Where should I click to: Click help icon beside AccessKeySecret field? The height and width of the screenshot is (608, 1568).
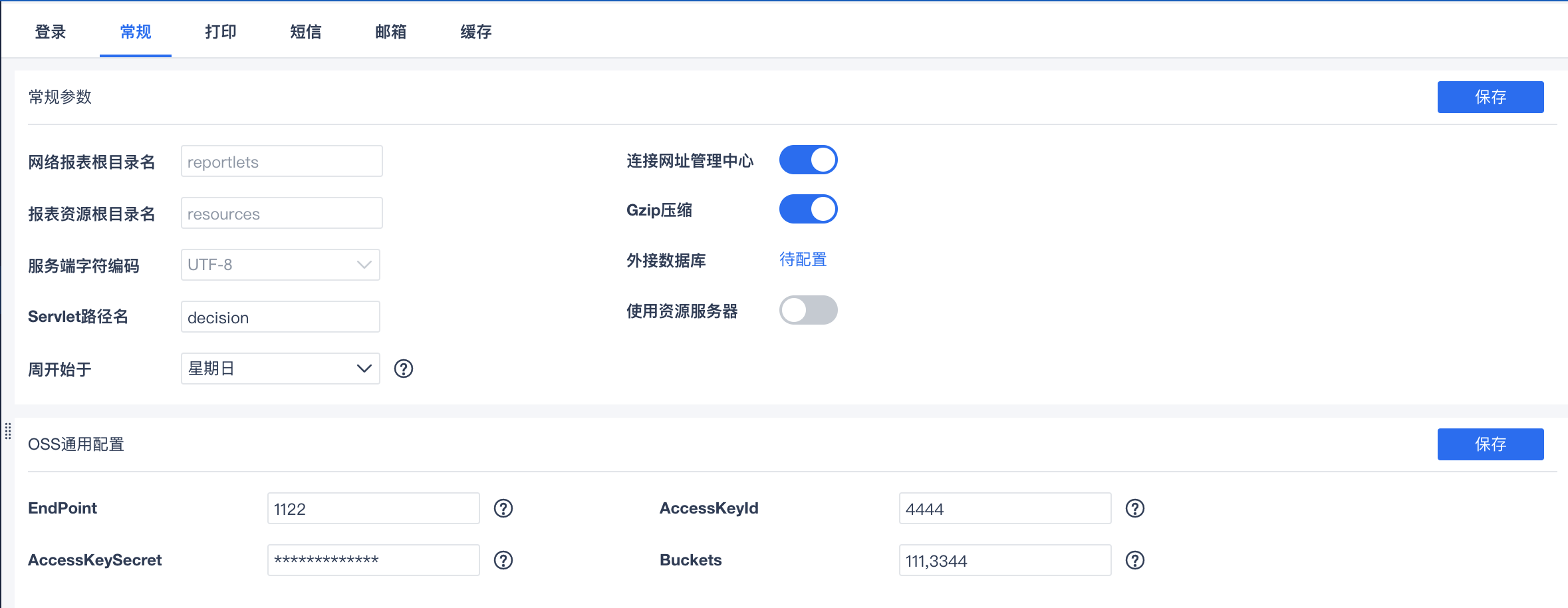(503, 560)
